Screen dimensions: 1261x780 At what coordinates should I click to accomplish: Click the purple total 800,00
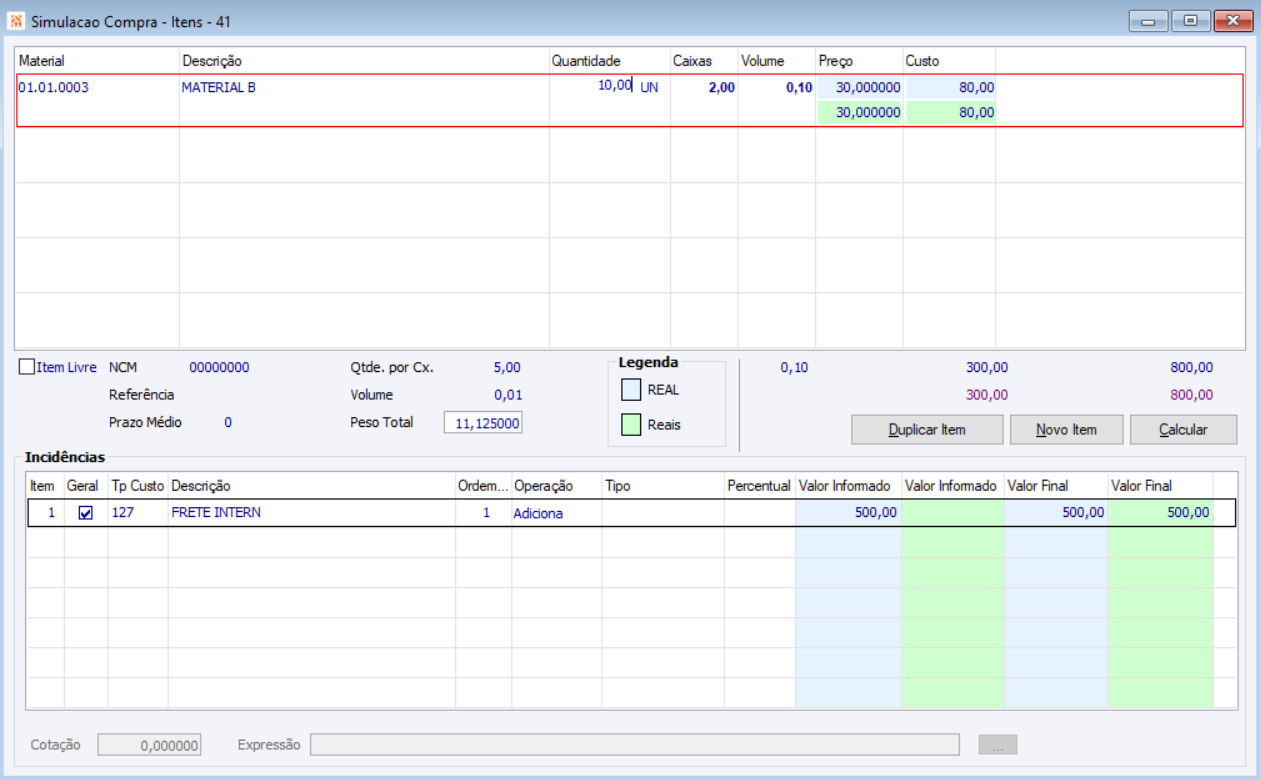[1191, 395]
